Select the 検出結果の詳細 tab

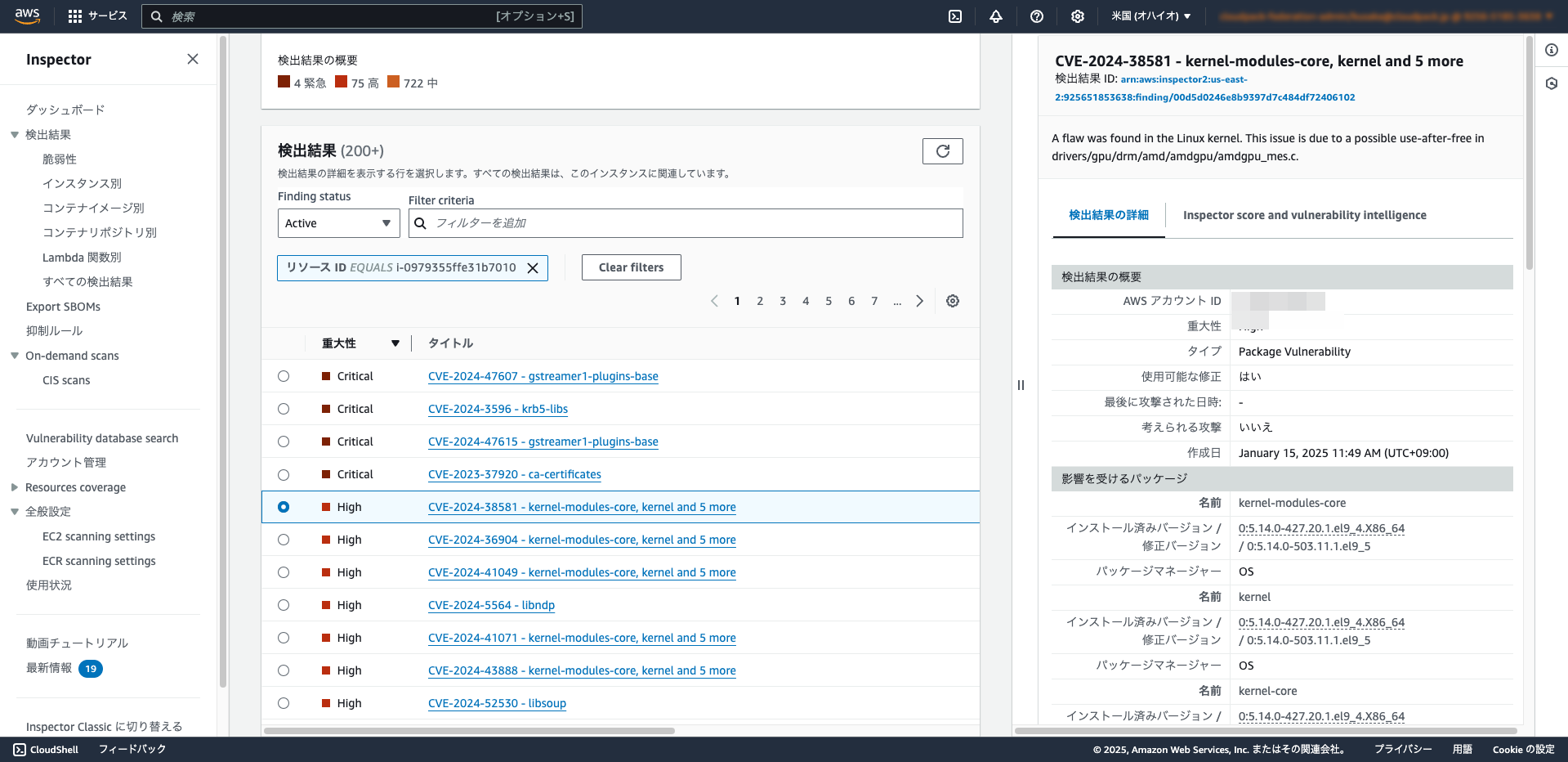pyautogui.click(x=1108, y=215)
